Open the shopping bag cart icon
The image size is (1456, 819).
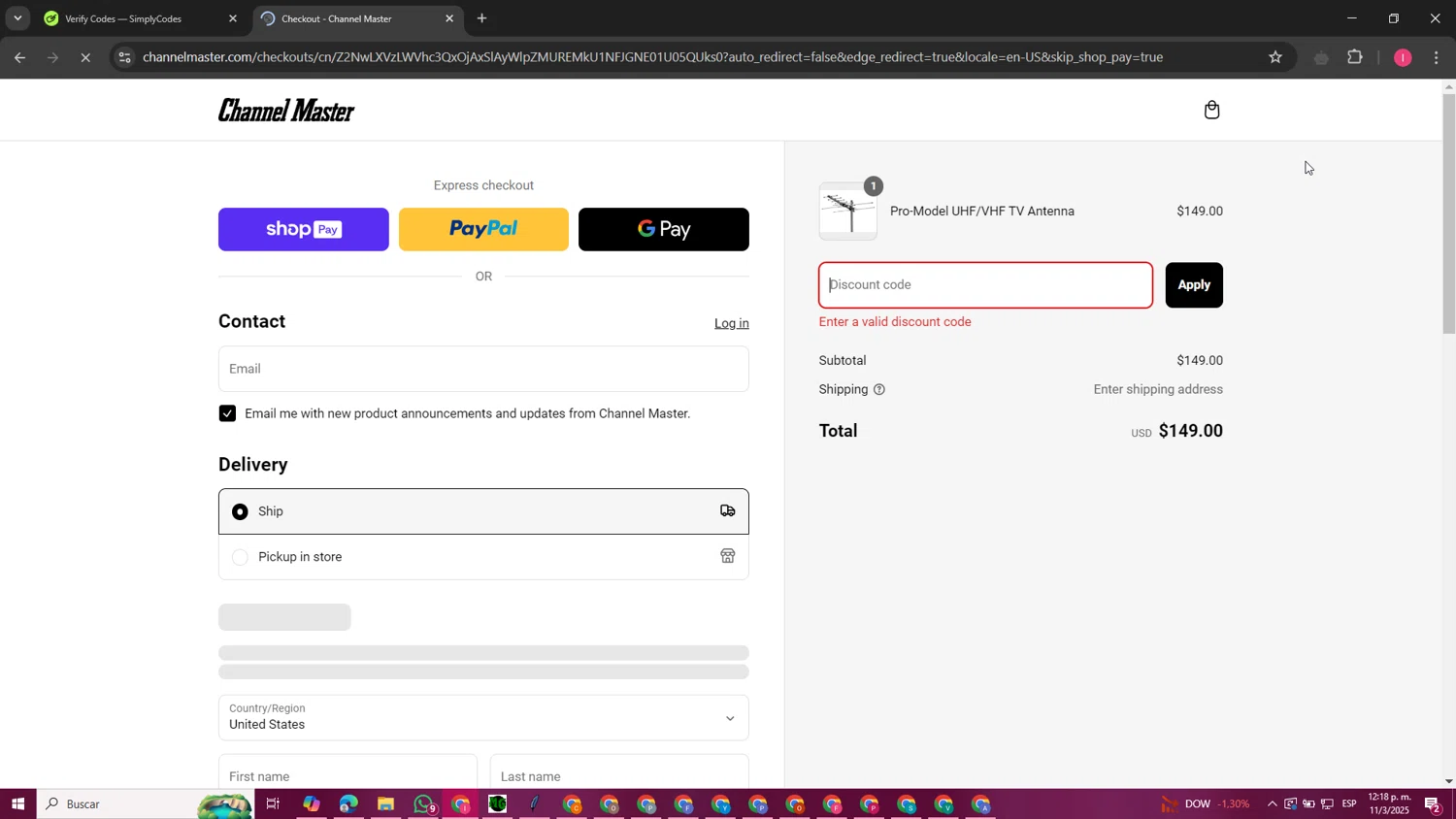(1211, 110)
